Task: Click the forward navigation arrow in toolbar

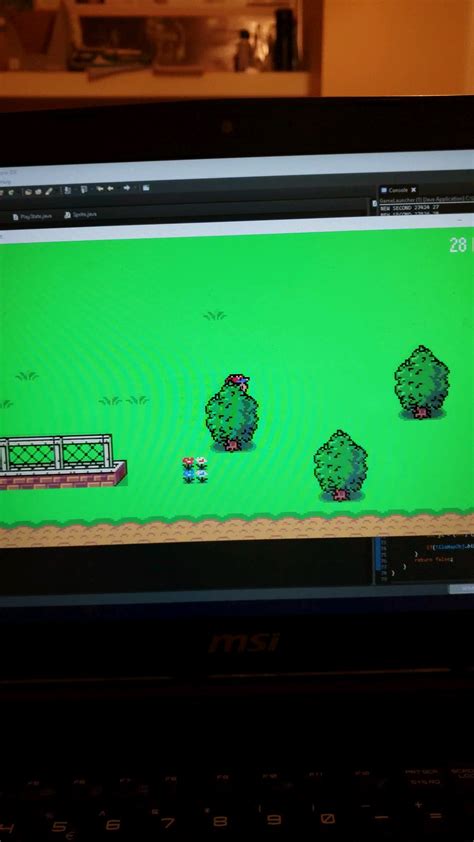Action: pos(127,188)
